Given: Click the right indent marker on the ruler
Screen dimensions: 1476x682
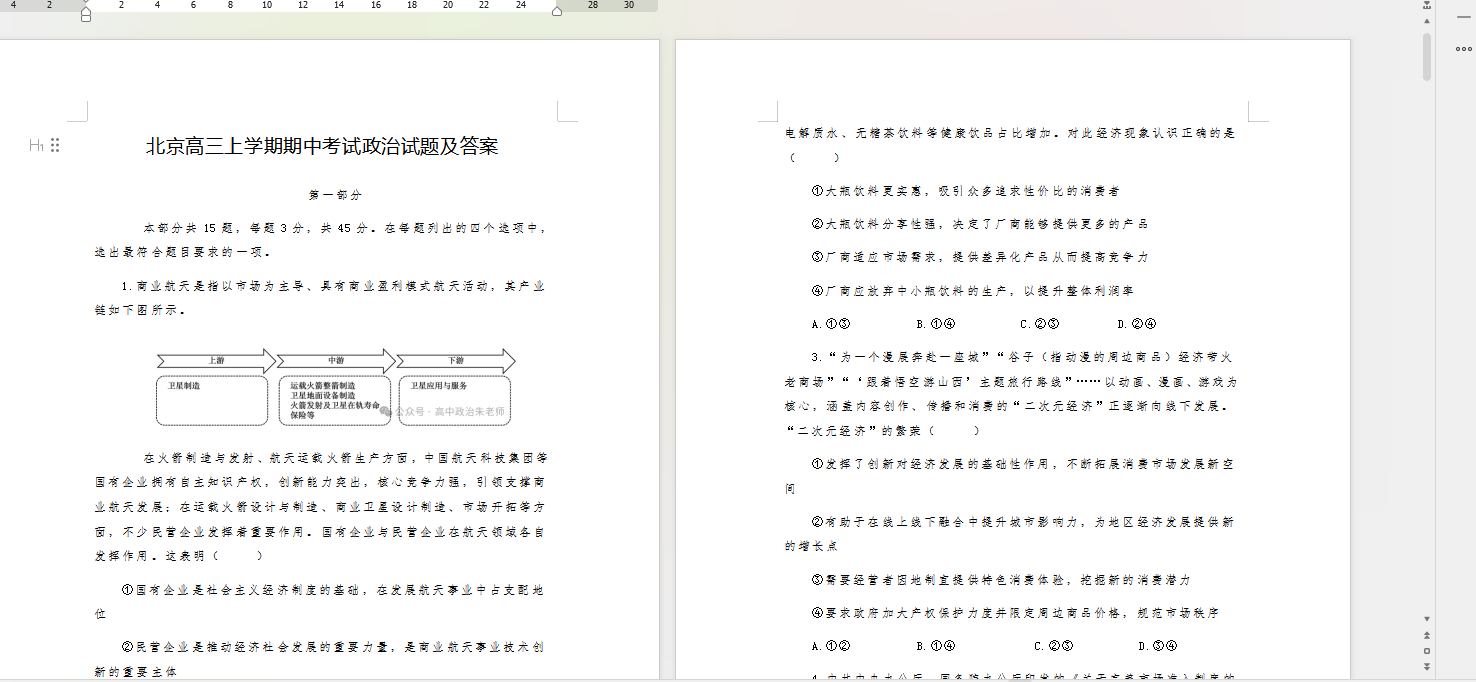Looking at the screenshot, I should [557, 11].
